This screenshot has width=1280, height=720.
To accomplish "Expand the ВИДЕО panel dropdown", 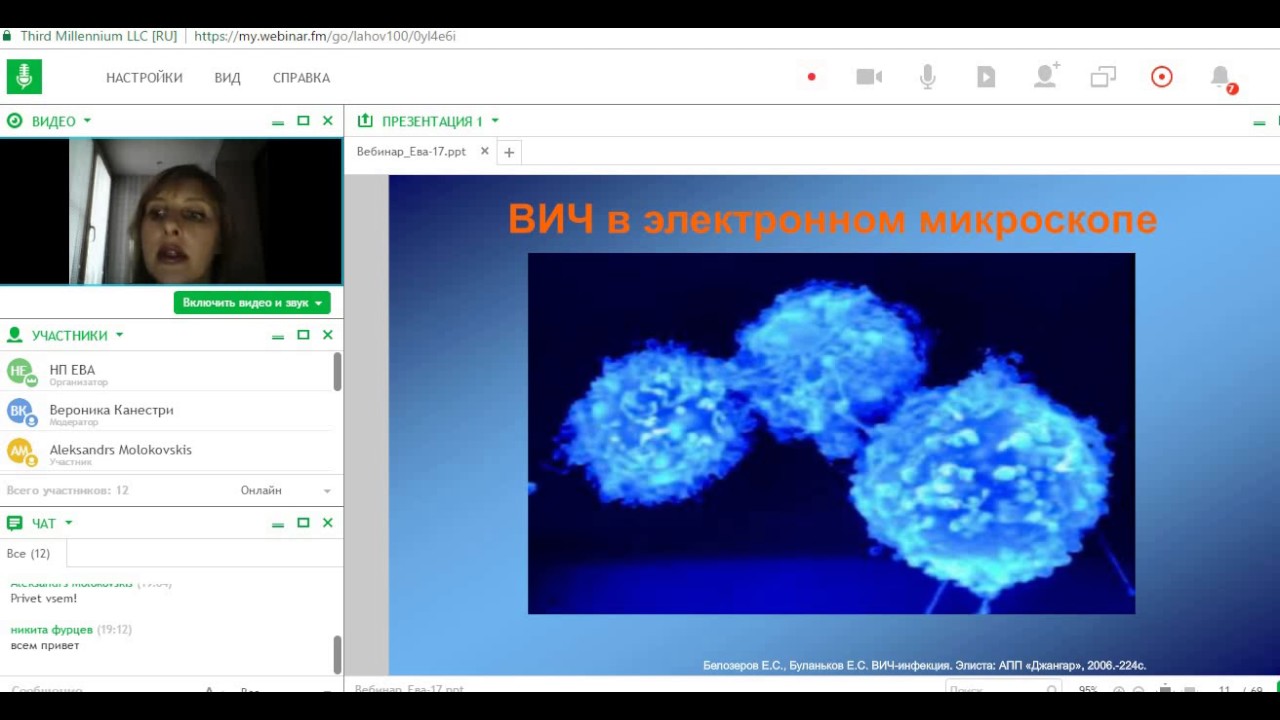I will (87, 121).
